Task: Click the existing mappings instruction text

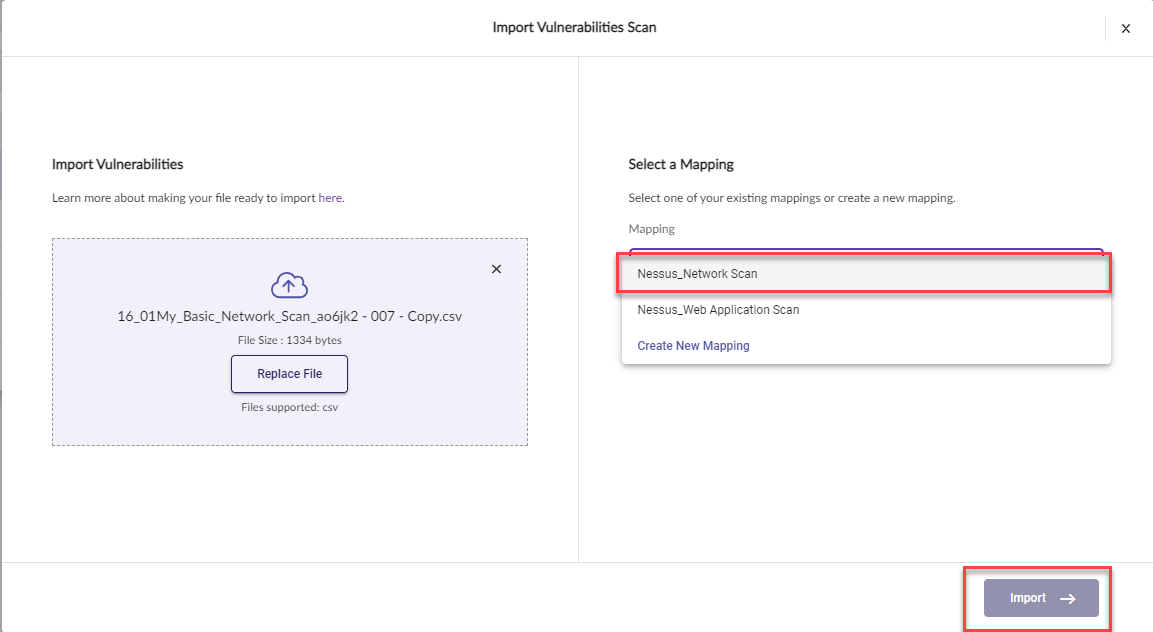Action: coord(791,198)
